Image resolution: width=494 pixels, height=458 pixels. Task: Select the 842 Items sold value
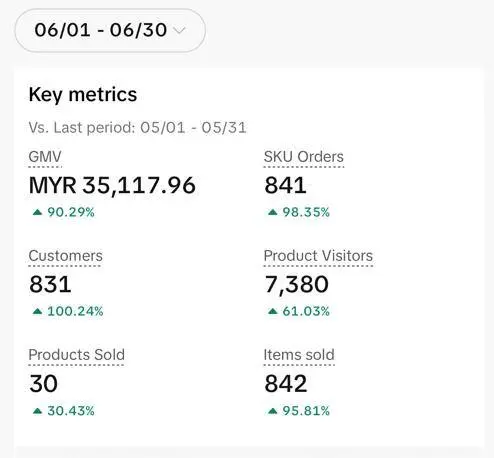click(x=286, y=384)
